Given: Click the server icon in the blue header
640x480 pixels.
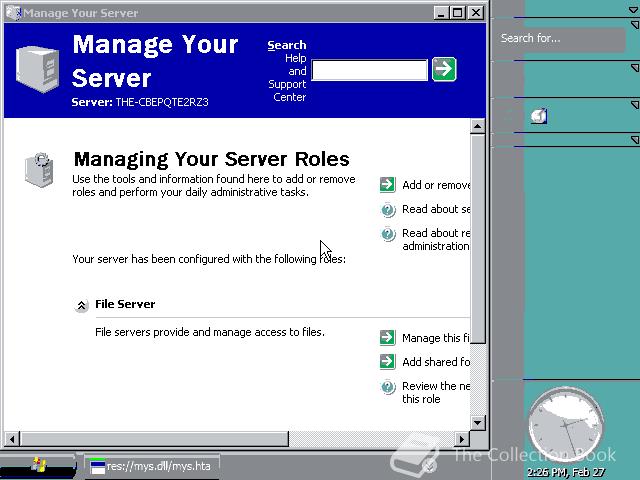Looking at the screenshot, I should (x=38, y=69).
